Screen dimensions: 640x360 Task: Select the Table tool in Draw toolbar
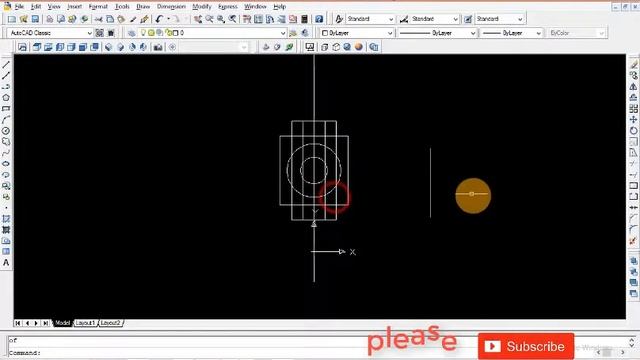[6, 251]
